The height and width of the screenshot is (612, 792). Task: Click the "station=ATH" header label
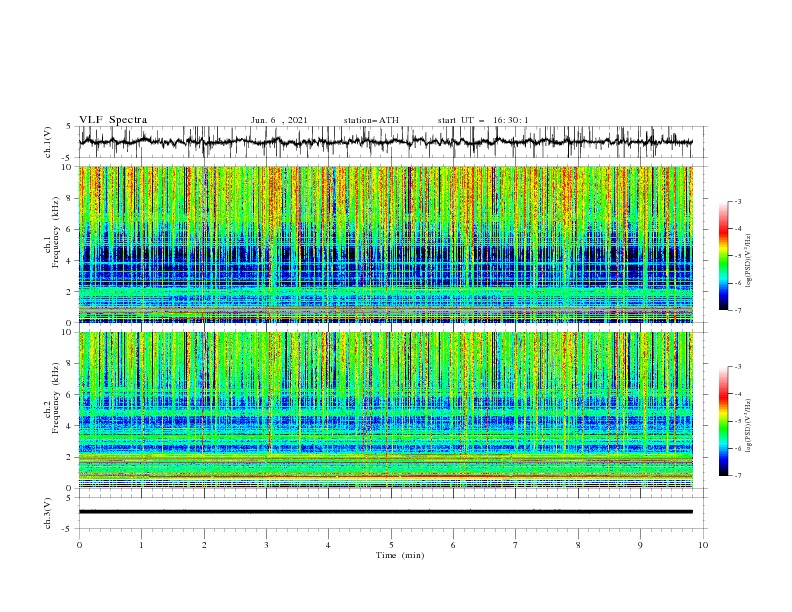[371, 120]
